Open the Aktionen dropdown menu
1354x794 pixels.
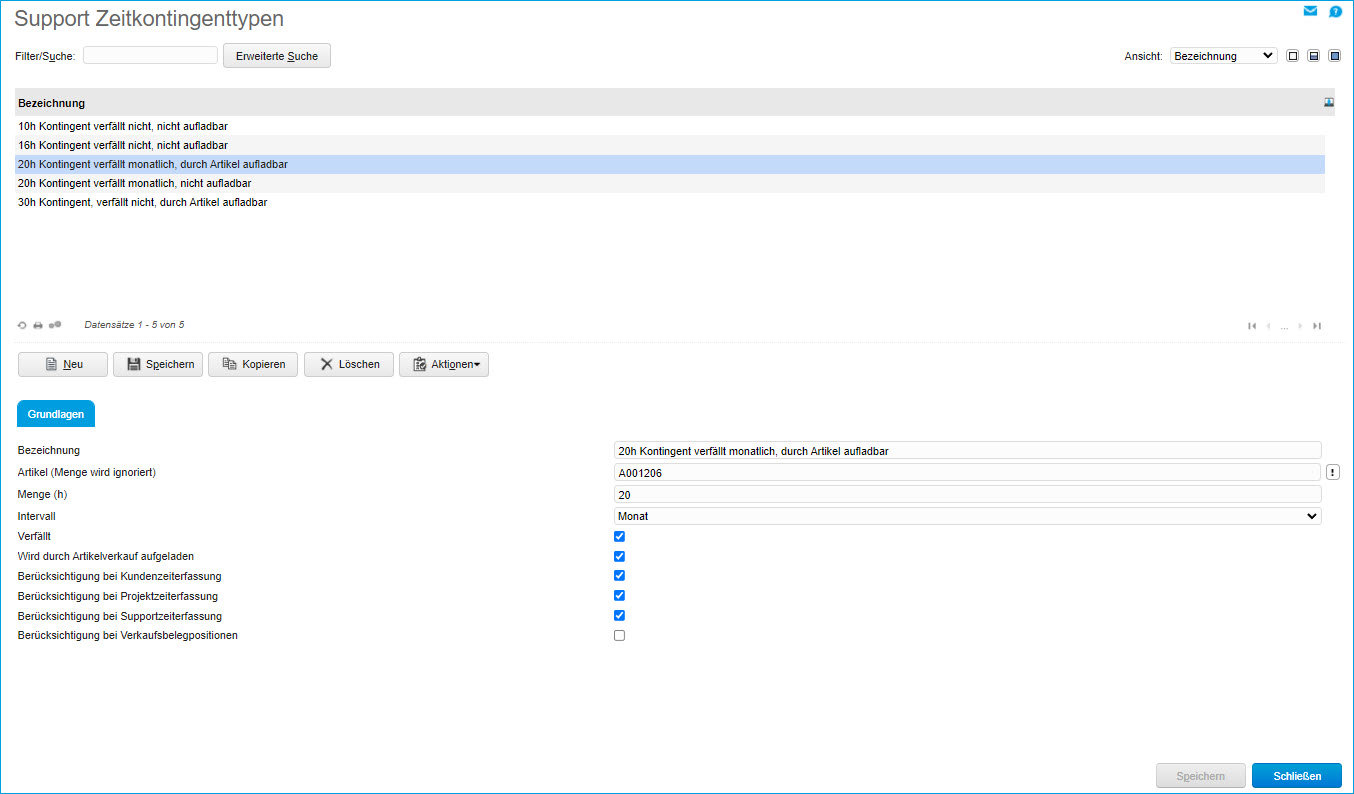[444, 365]
